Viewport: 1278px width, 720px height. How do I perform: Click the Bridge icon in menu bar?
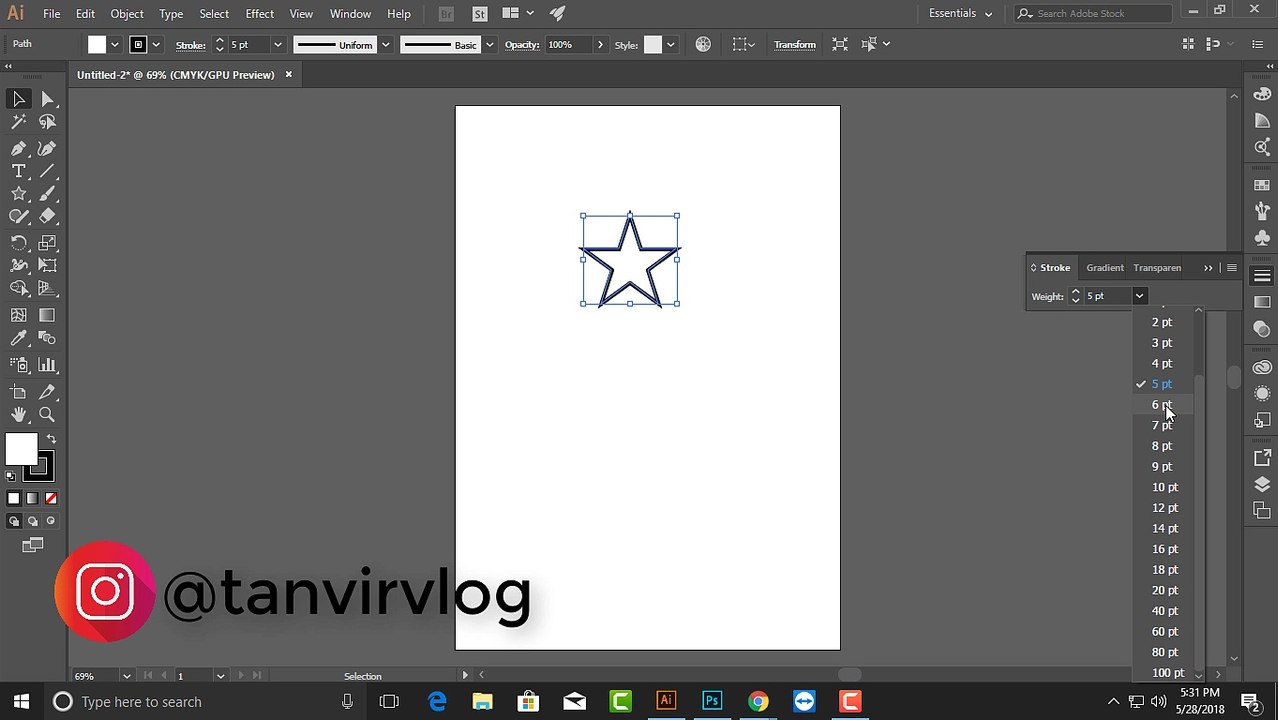(446, 14)
